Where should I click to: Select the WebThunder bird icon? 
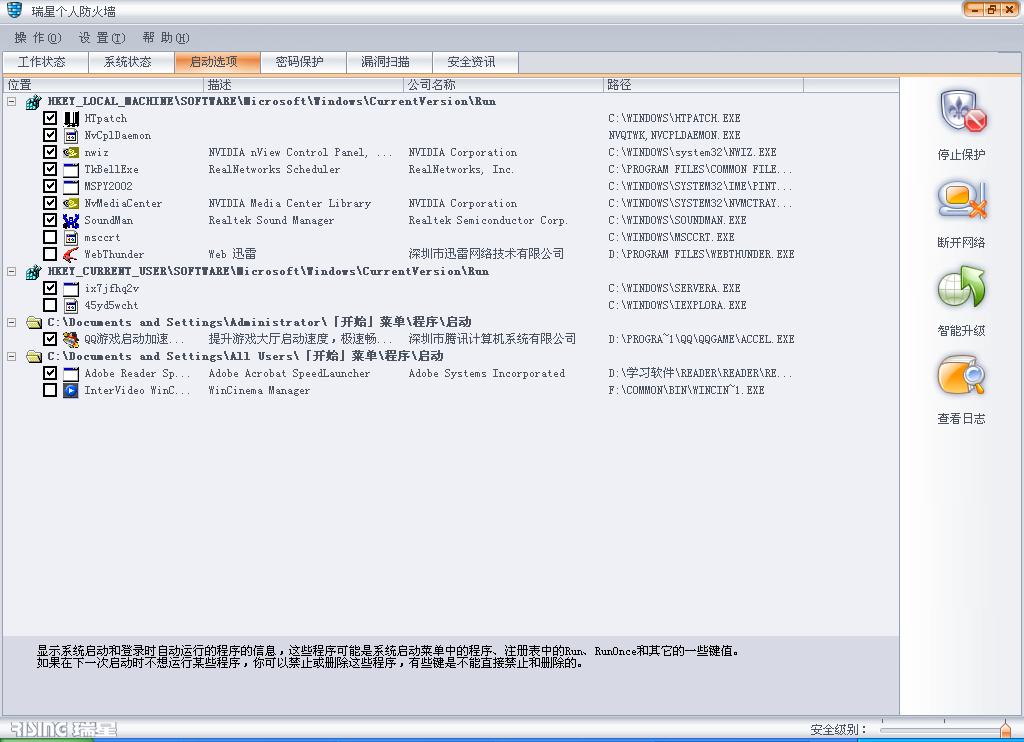tap(71, 254)
